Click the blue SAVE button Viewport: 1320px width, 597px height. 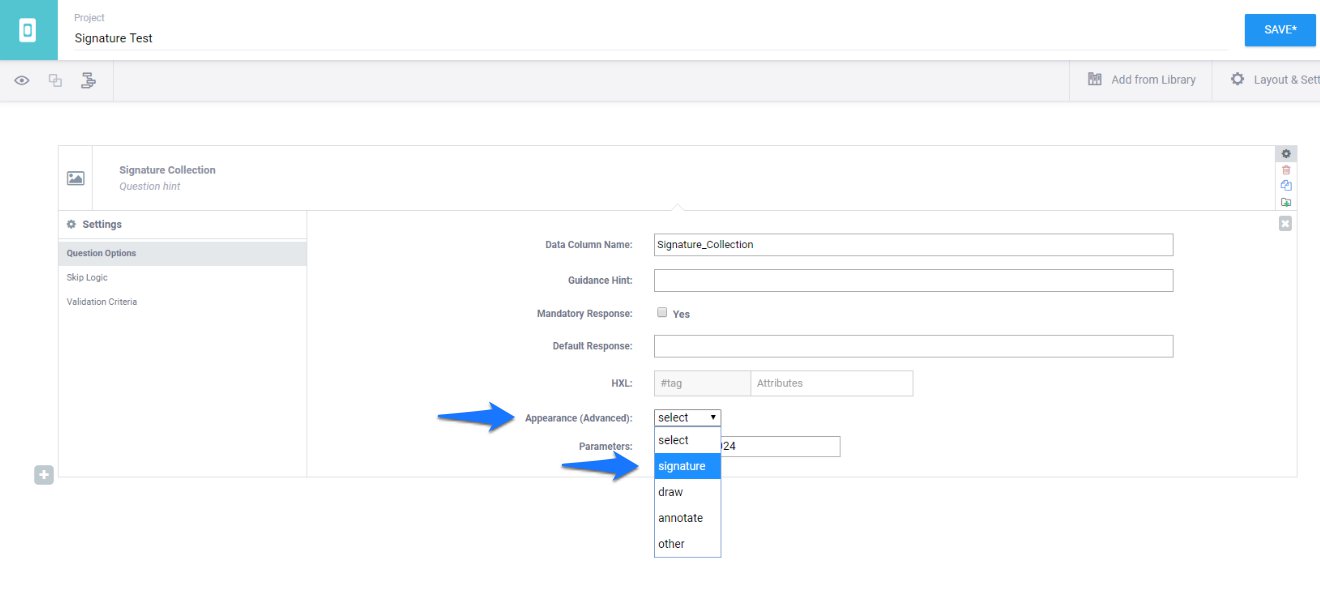coord(1279,30)
